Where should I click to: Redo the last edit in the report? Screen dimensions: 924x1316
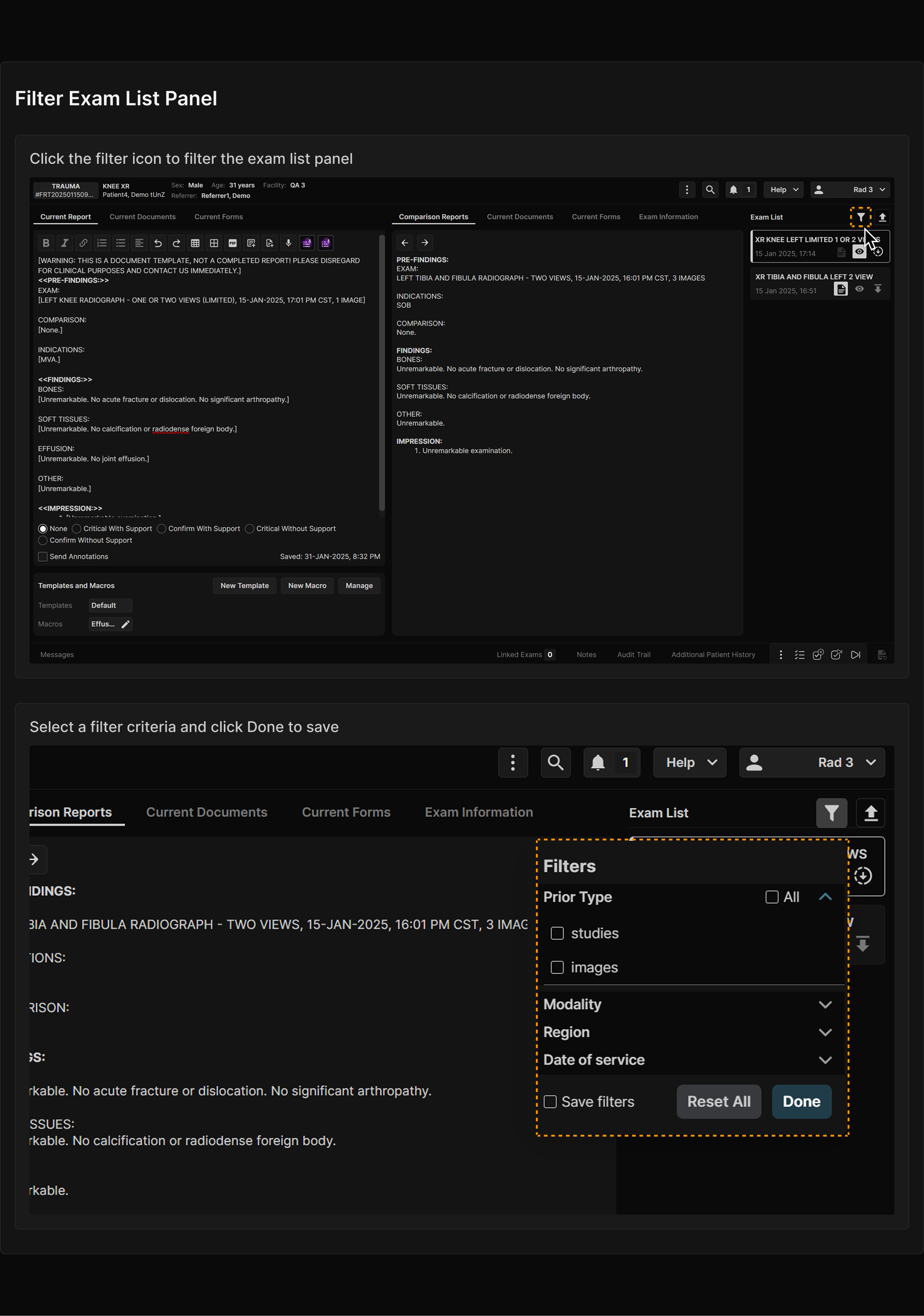pos(177,243)
